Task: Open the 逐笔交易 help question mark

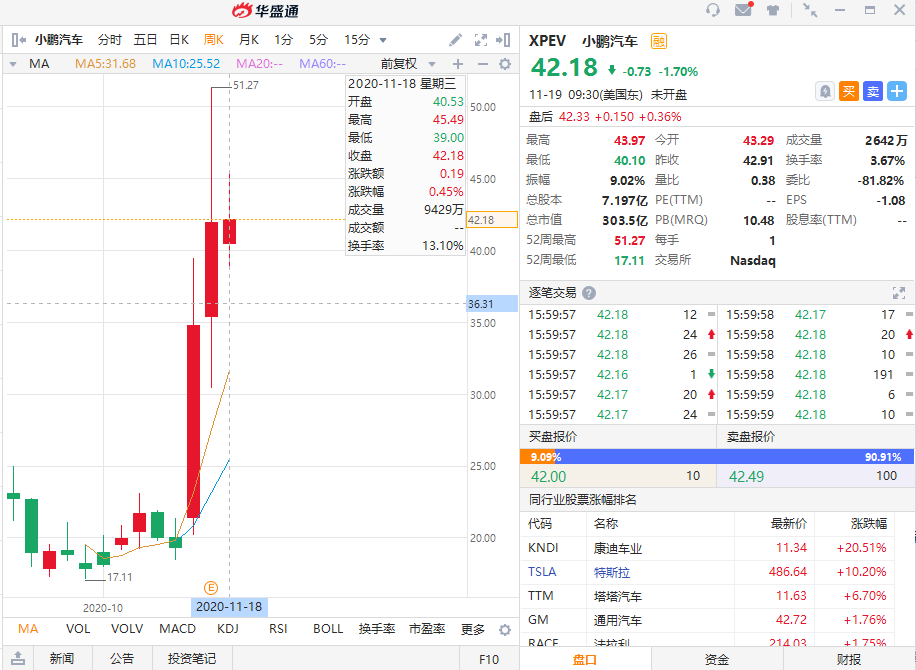Action: pos(589,293)
